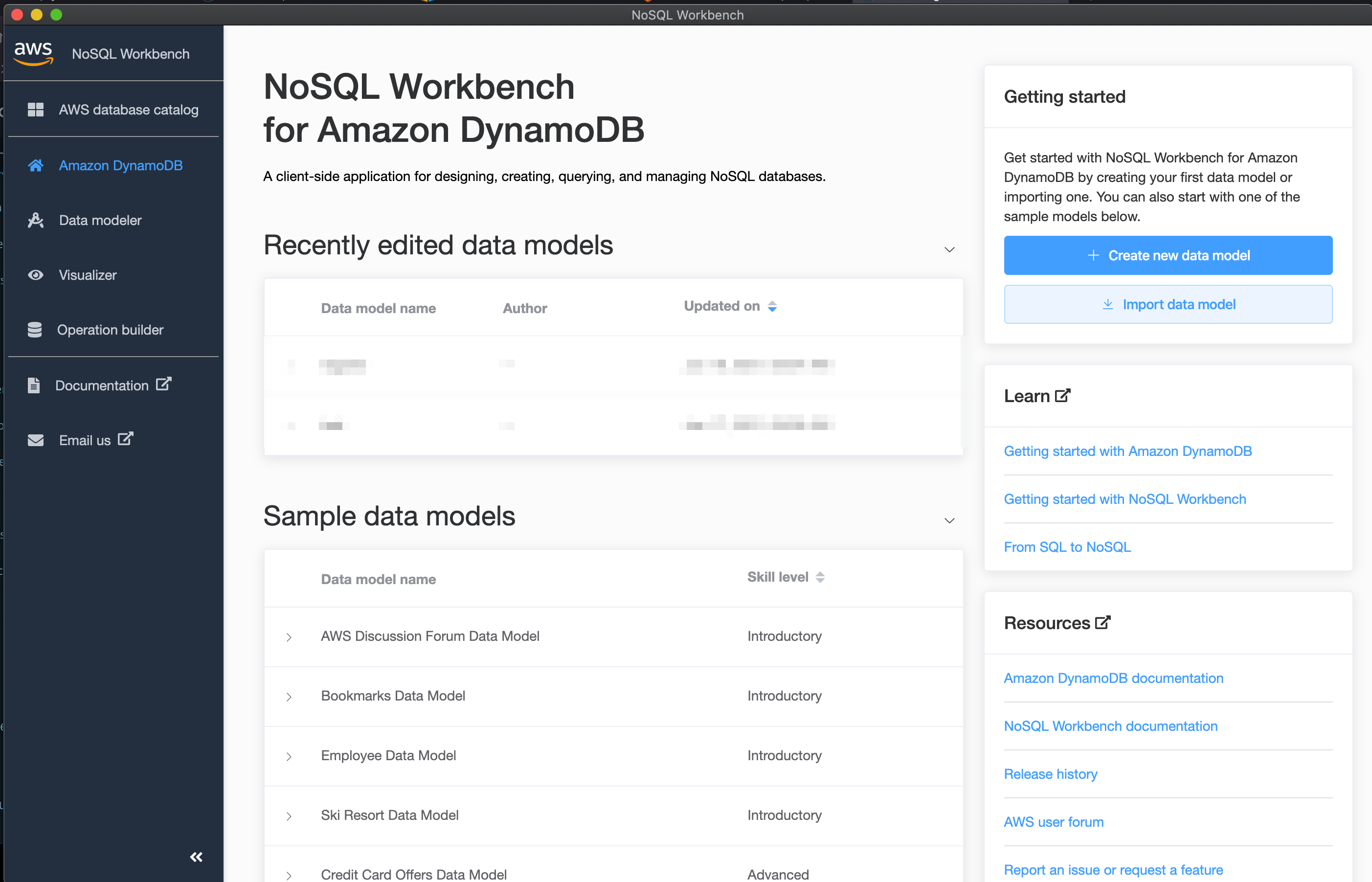This screenshot has height=882, width=1372.
Task: Click the AWS database catalog grid icon
Action: 36,110
